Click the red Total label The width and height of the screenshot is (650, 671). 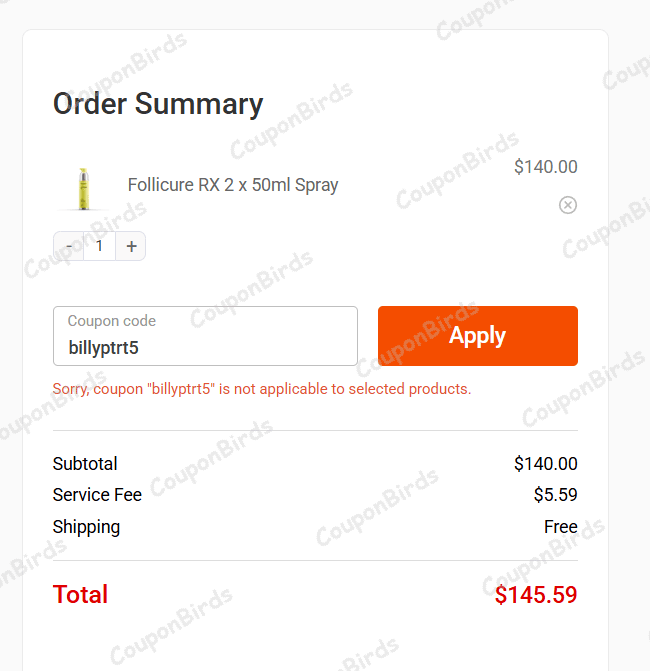click(x=80, y=594)
